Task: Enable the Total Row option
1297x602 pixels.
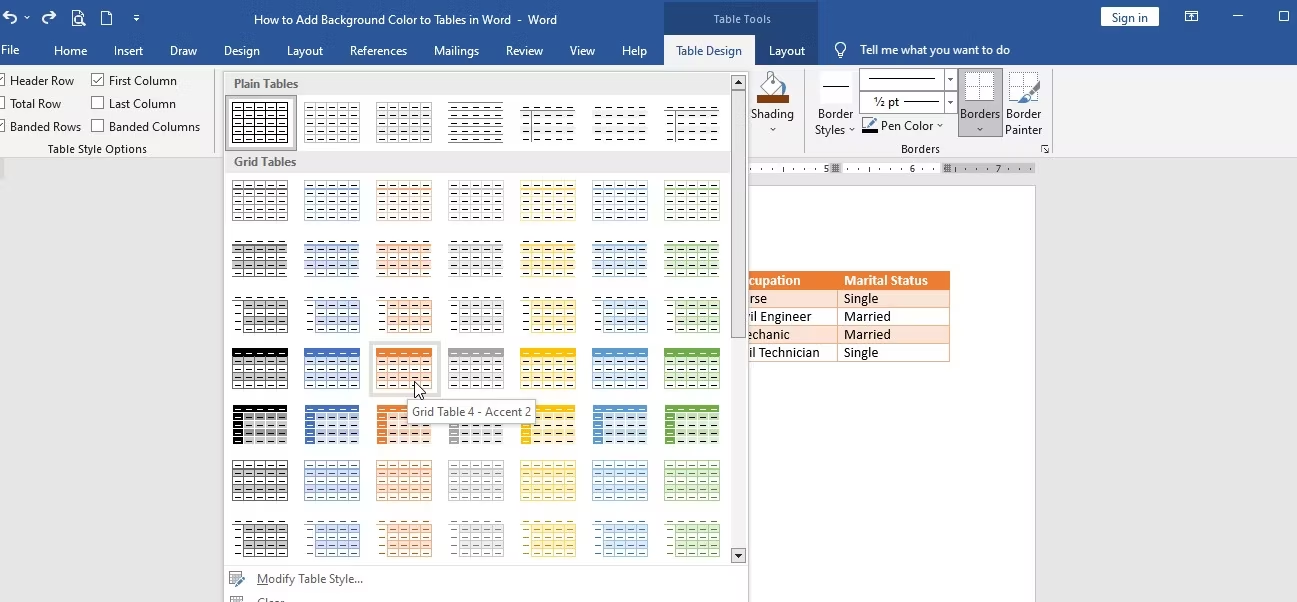Action: point(31,103)
